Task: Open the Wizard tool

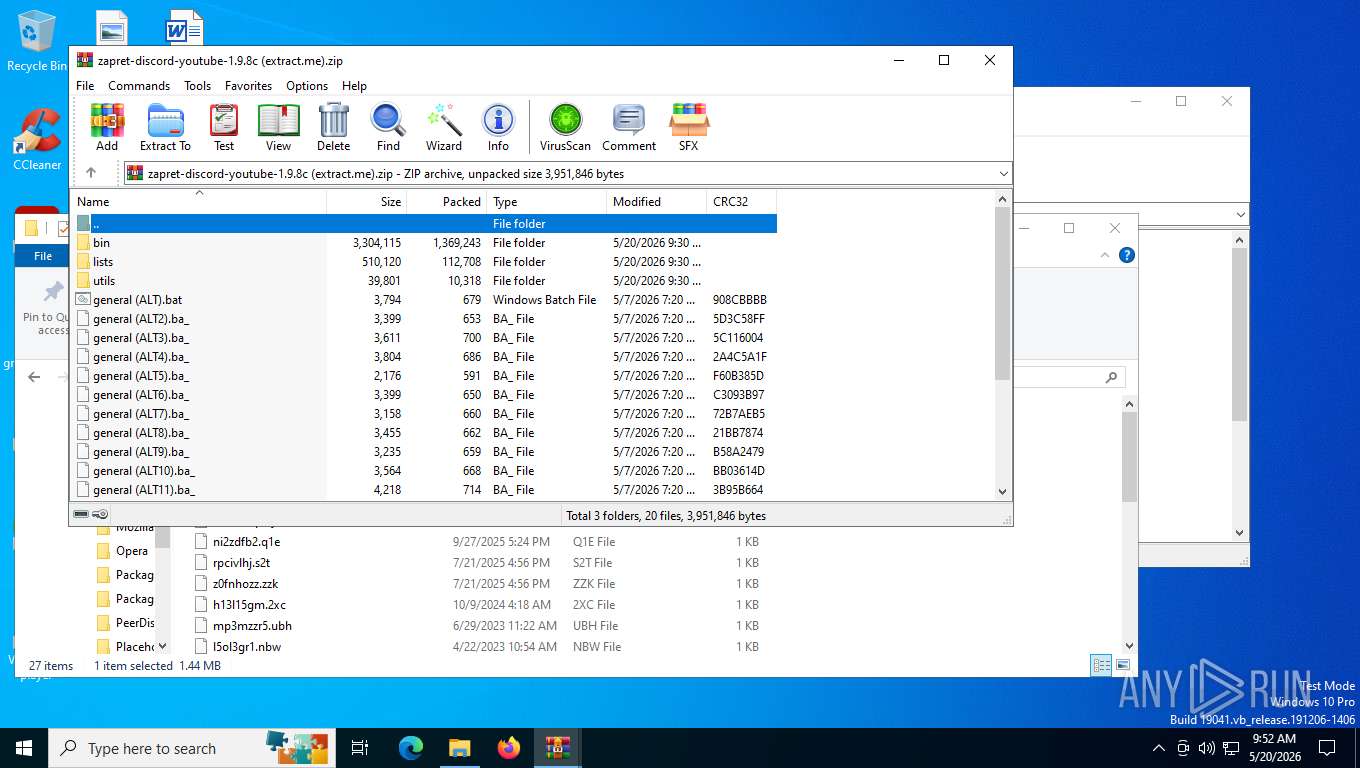Action: [444, 127]
